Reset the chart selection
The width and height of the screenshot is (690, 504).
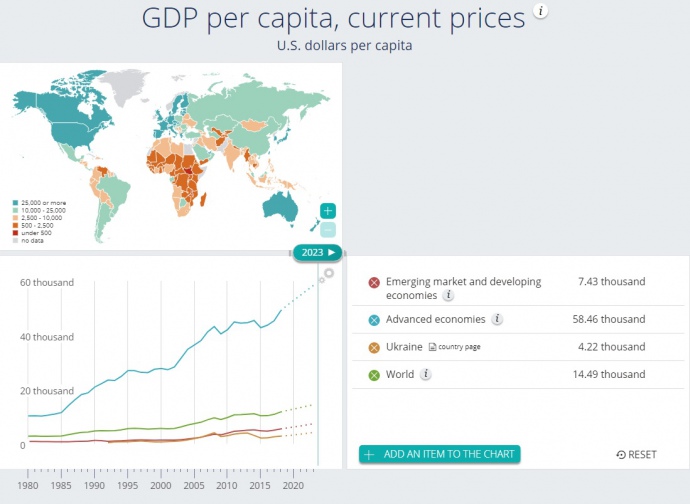[x=636, y=455]
